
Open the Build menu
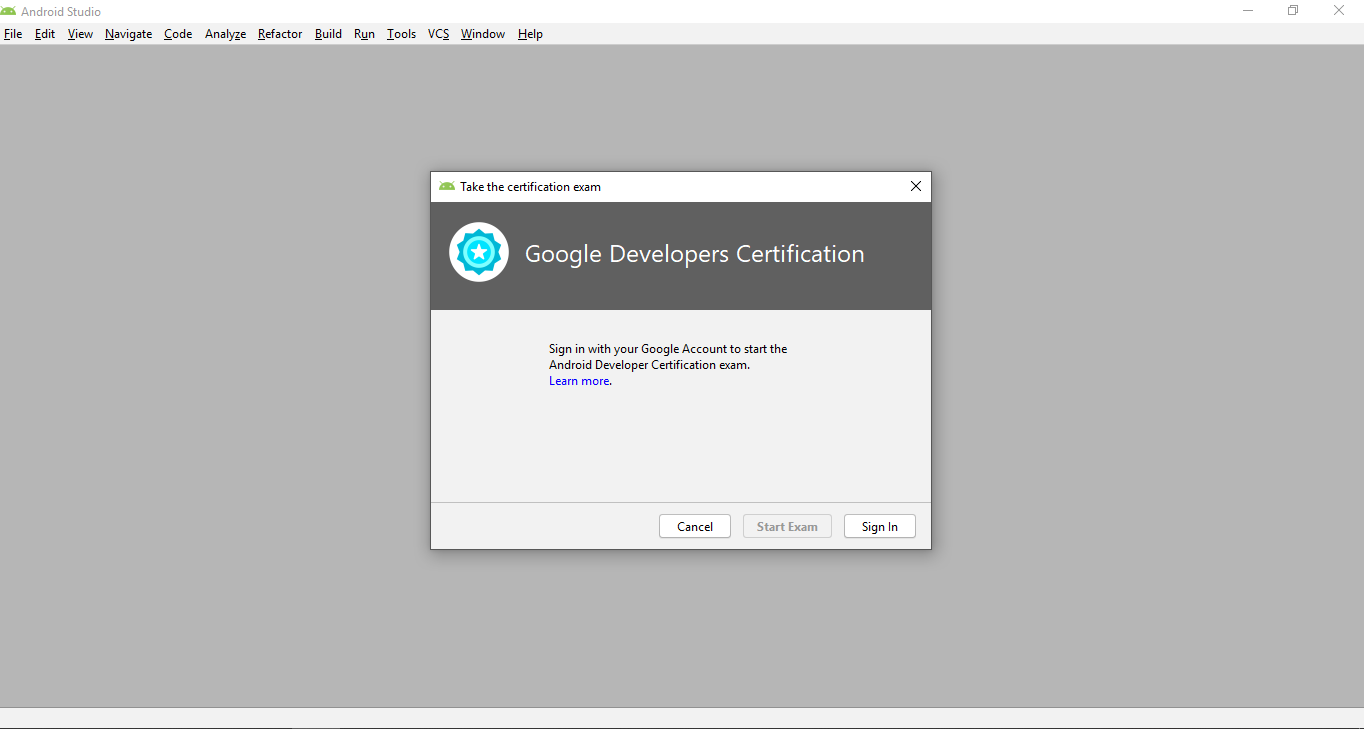tap(328, 34)
